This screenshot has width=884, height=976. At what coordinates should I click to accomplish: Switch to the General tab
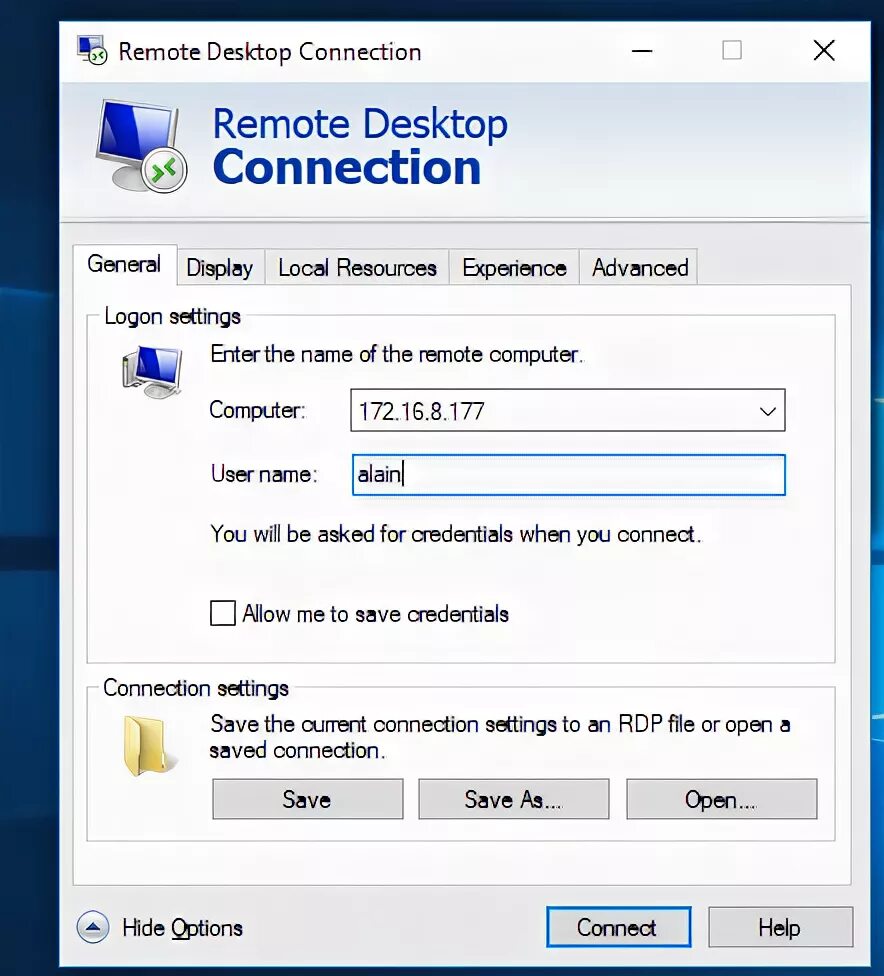pyautogui.click(x=125, y=265)
